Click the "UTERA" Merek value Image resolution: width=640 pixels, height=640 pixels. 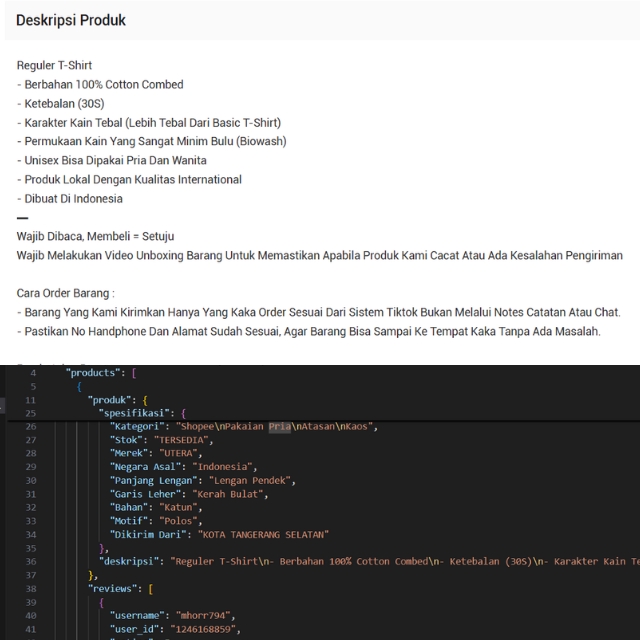(181, 454)
